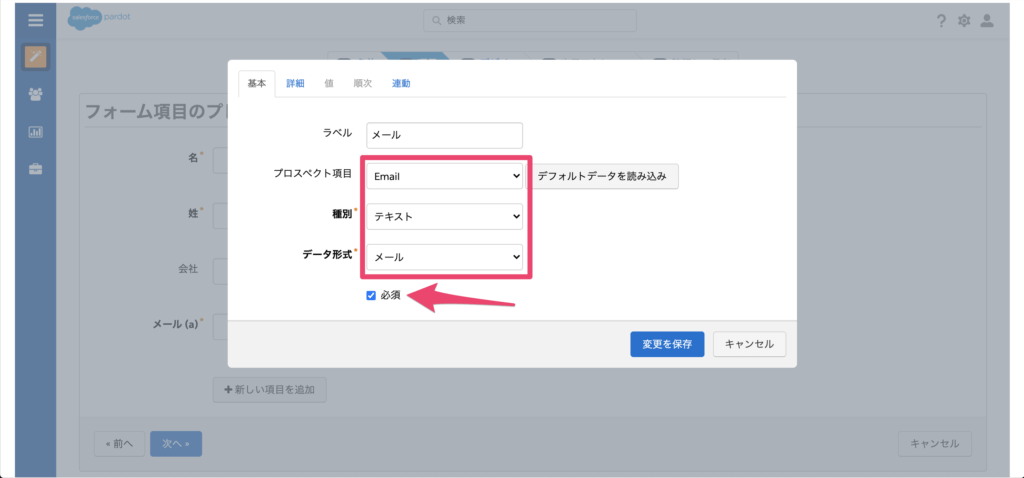Image resolution: width=1024 pixels, height=478 pixels.
Task: Switch to the 基本 tab
Action: pos(257,84)
